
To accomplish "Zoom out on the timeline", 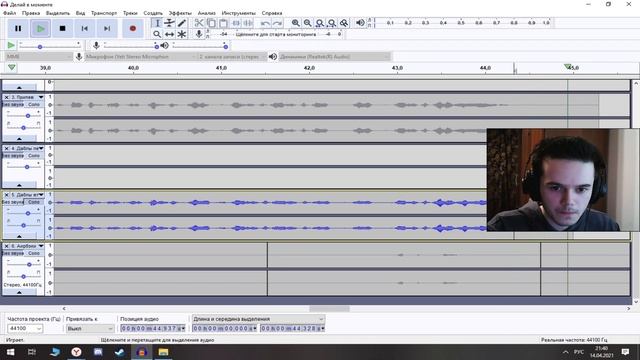I will [307, 23].
